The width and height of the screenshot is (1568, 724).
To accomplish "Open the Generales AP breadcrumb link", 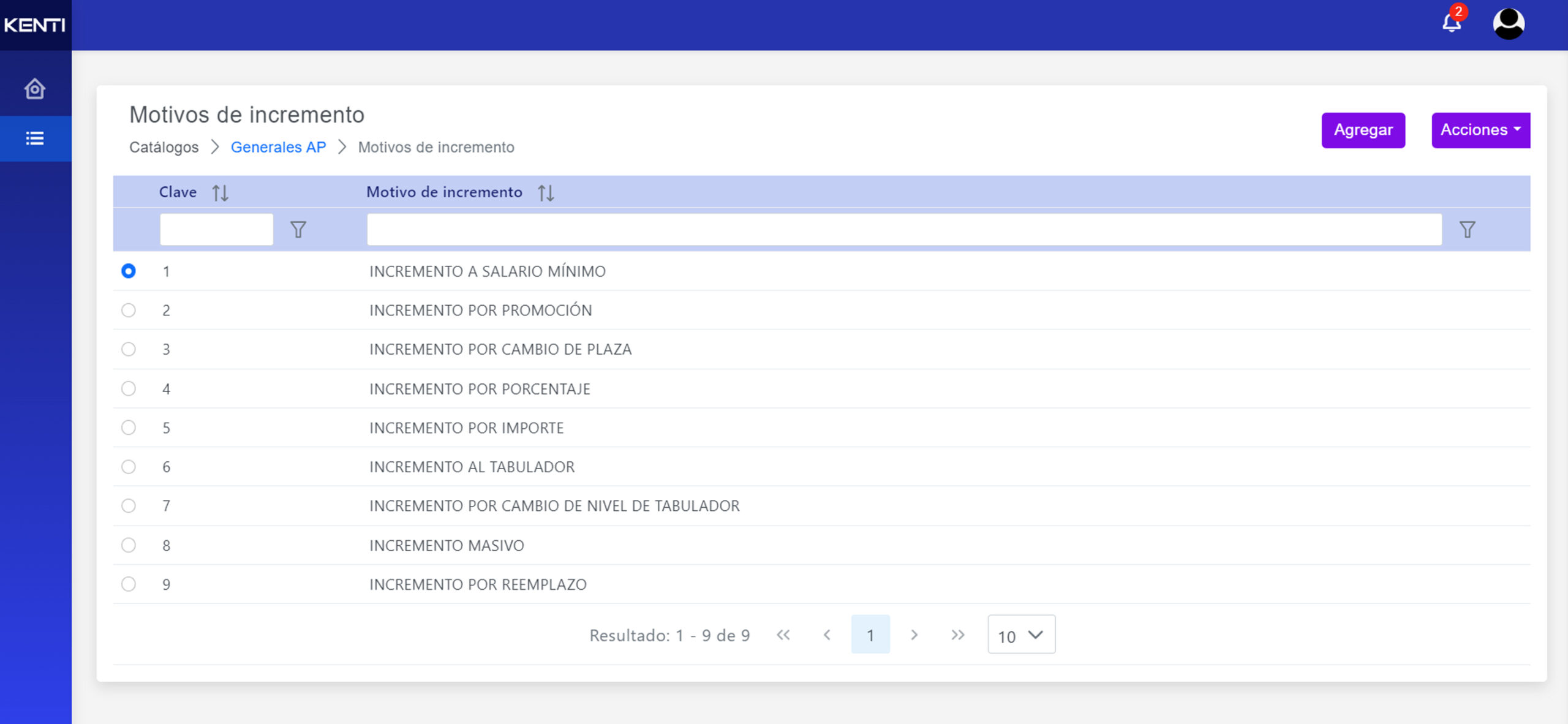I will [278, 147].
